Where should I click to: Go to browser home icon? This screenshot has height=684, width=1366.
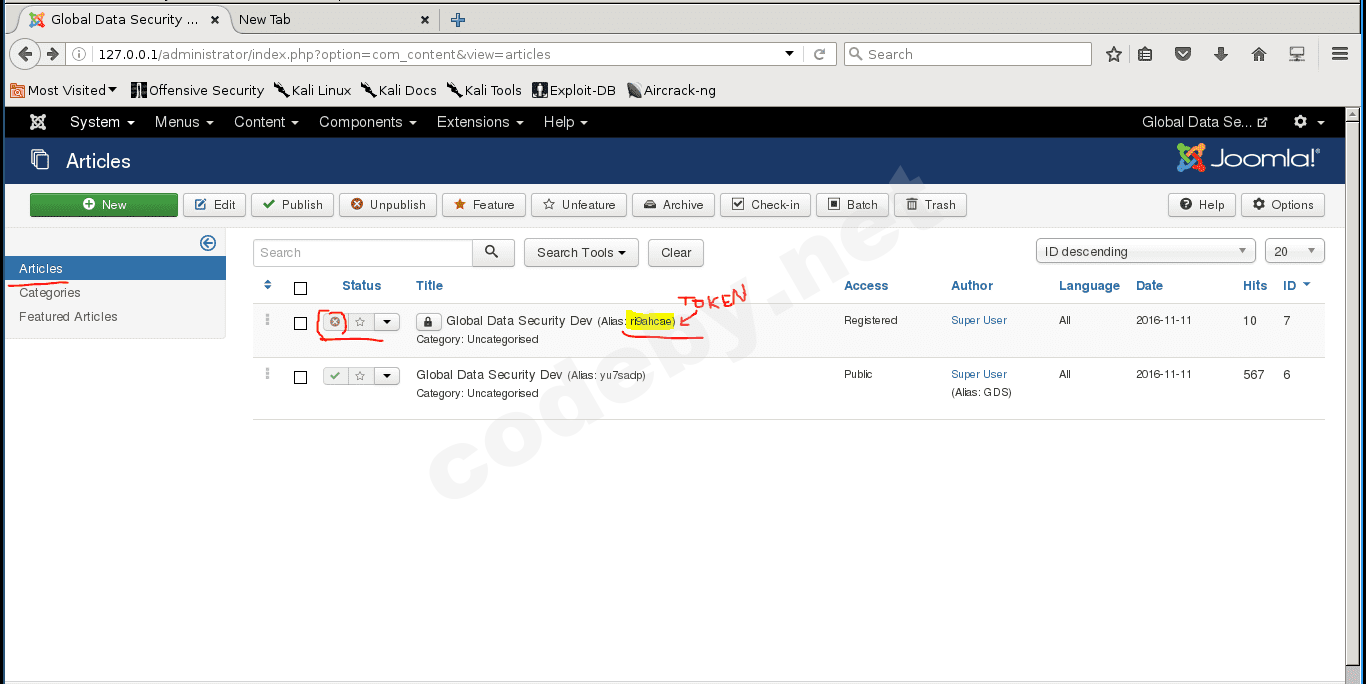pyautogui.click(x=1259, y=54)
